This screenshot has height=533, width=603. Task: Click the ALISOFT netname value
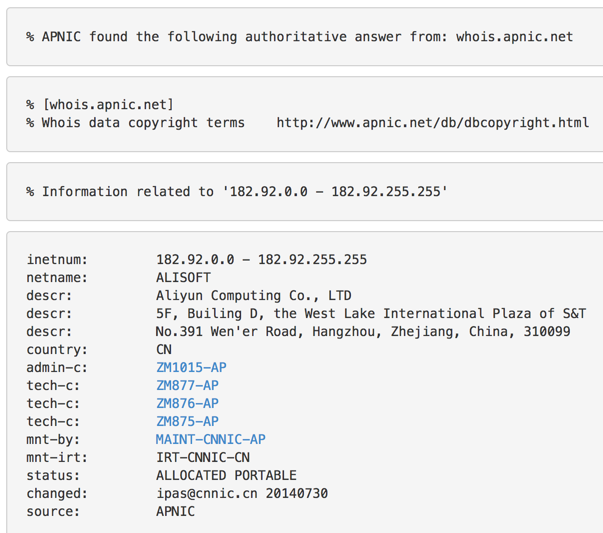click(x=183, y=278)
